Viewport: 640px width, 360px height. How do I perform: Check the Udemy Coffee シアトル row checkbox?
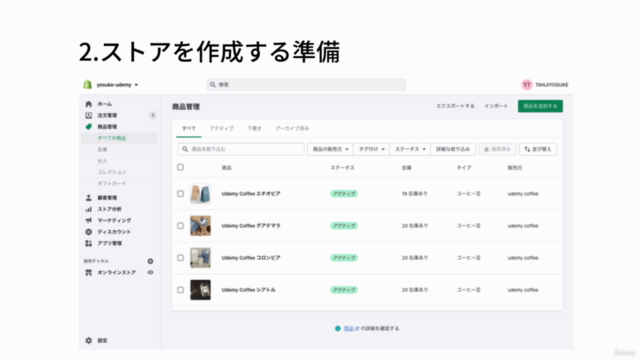coord(180,290)
